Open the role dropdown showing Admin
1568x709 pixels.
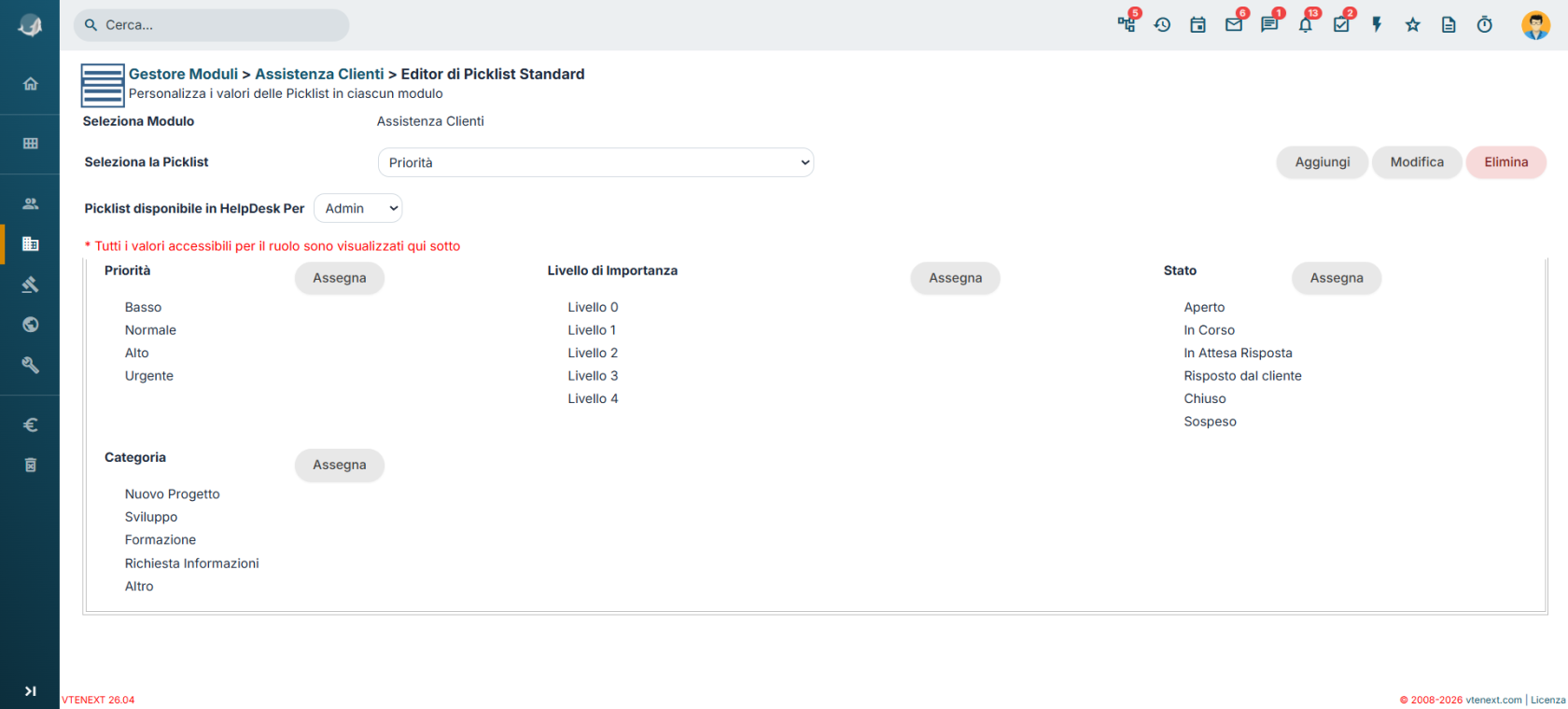(358, 208)
